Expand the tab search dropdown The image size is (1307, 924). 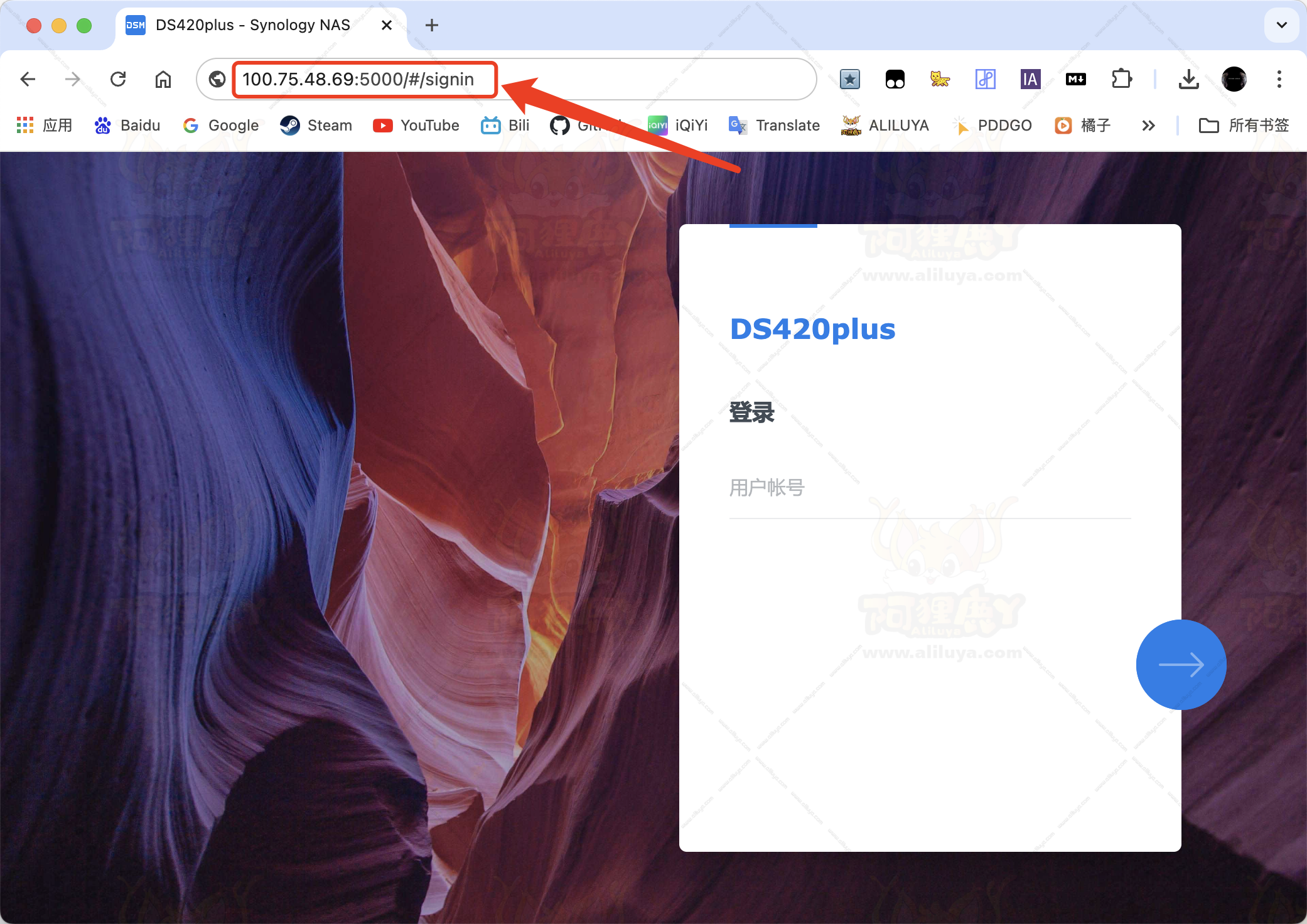pos(1282,25)
